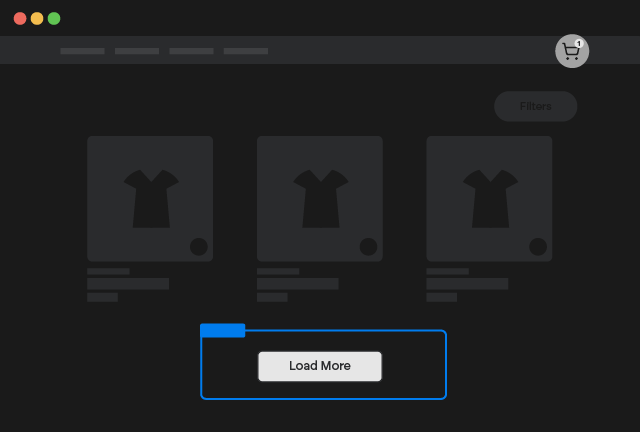Click the round button on third product card
The width and height of the screenshot is (640, 432).
pos(538,246)
